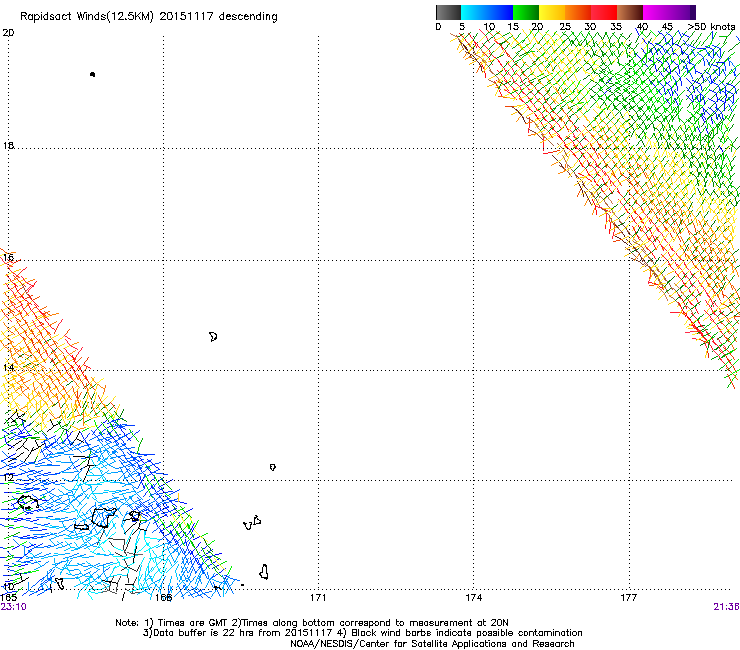This screenshot has height=650, width=740.
Task: Click the title 'Rapidscat Winds(12.5KM) 20151117 descending'
Action: click(149, 17)
